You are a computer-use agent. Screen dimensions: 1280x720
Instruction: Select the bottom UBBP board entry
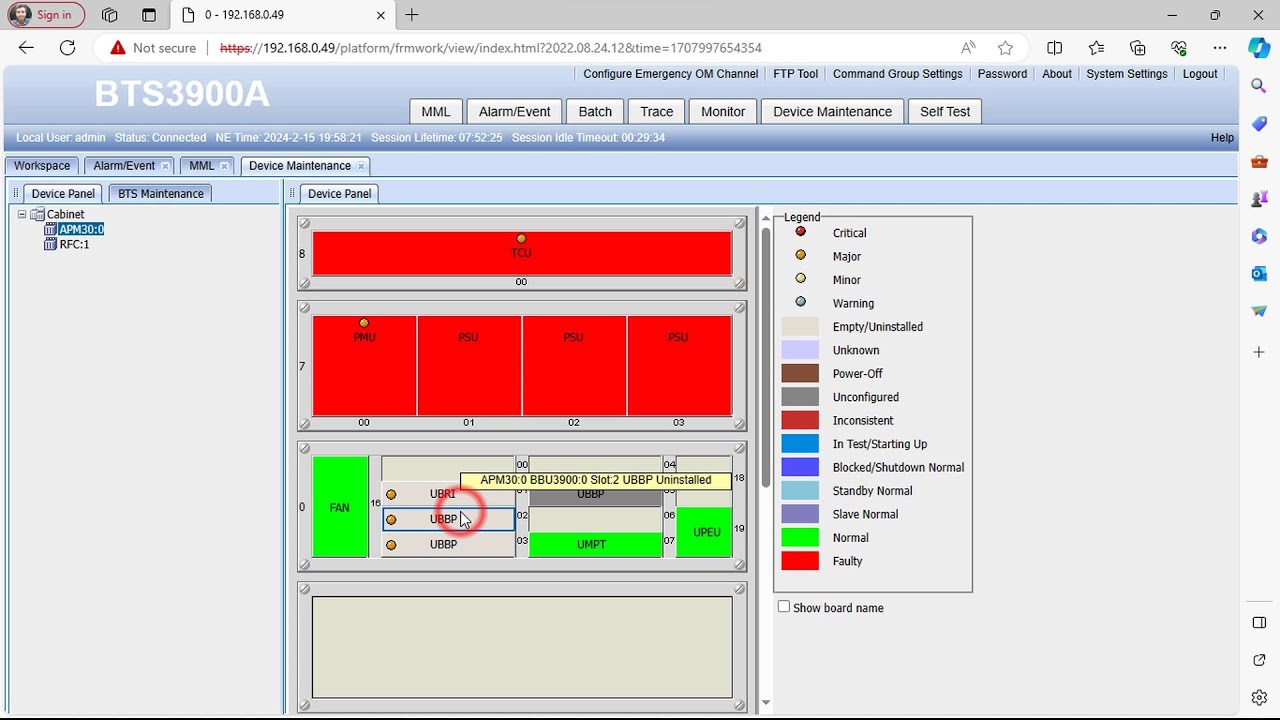[448, 545]
